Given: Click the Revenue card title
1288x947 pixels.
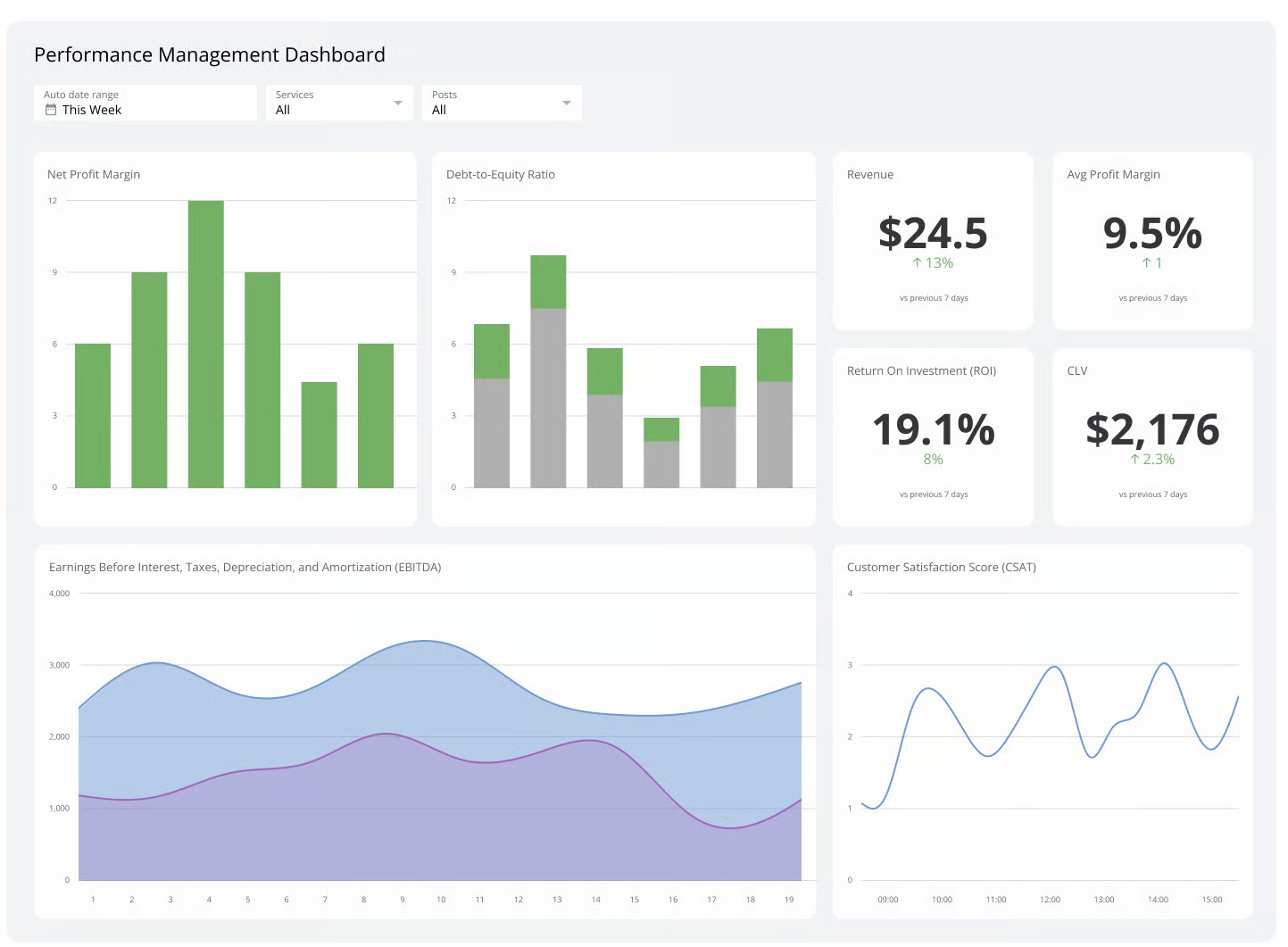Looking at the screenshot, I should (x=870, y=174).
